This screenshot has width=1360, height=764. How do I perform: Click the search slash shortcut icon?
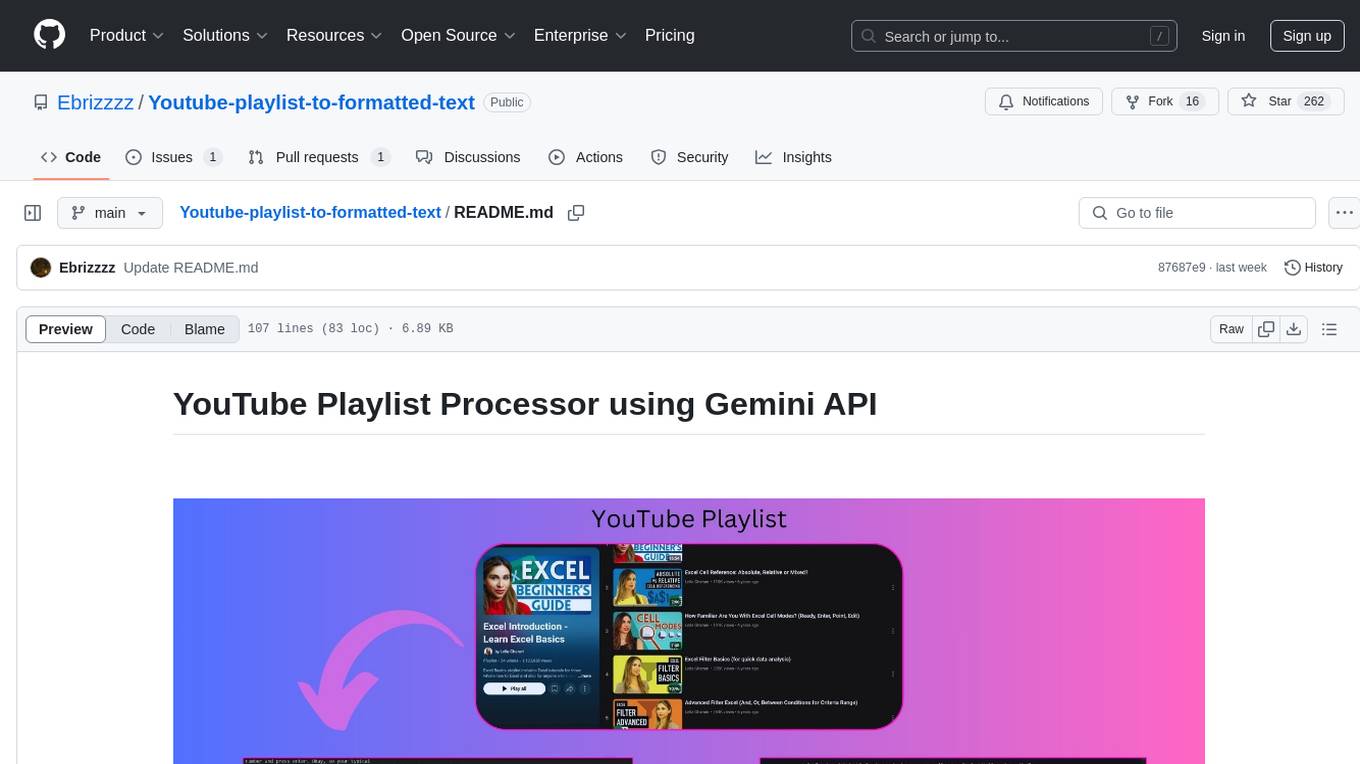coord(1159,36)
